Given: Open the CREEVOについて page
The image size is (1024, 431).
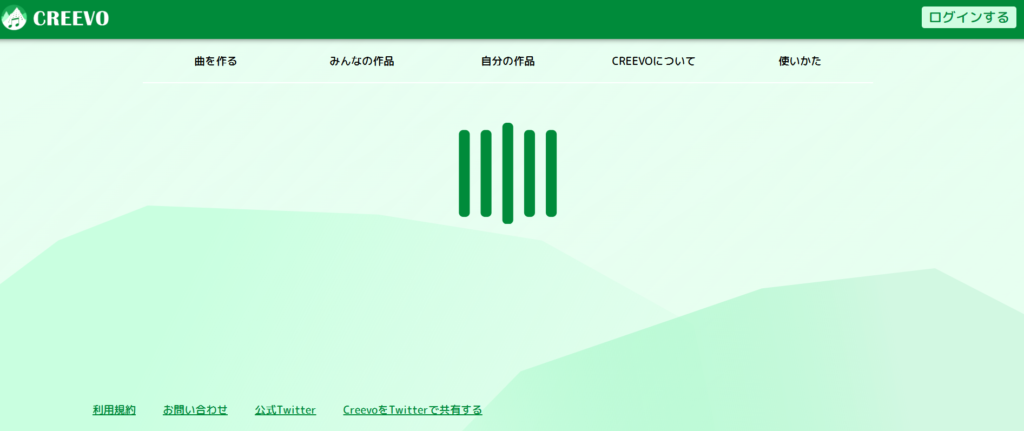Looking at the screenshot, I should pyautogui.click(x=654, y=62).
